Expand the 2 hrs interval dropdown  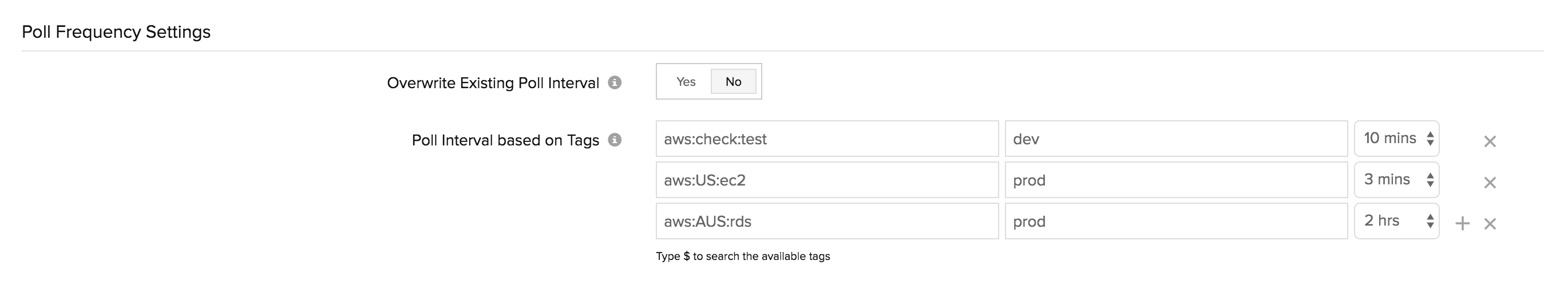pyautogui.click(x=1396, y=220)
